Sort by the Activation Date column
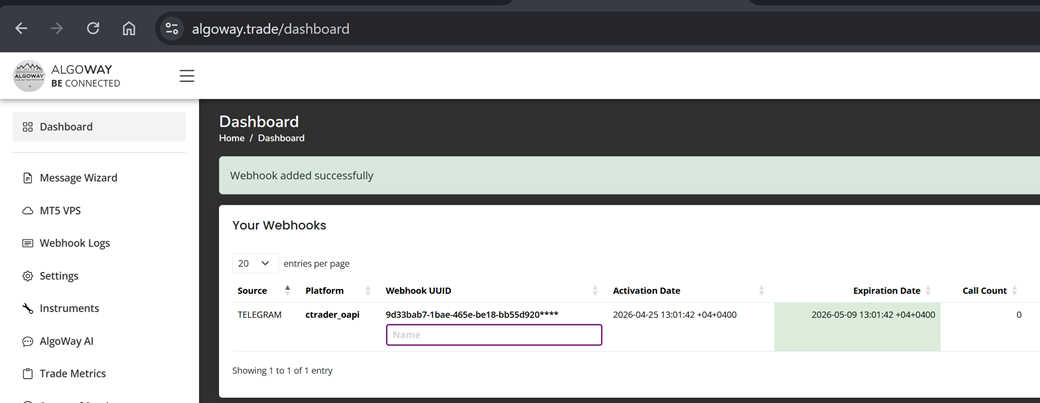The image size is (1040, 403). 688,290
